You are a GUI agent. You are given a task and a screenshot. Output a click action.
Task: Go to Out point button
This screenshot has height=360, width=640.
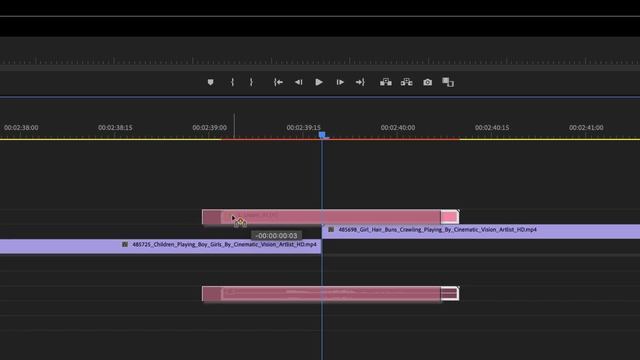[360, 82]
